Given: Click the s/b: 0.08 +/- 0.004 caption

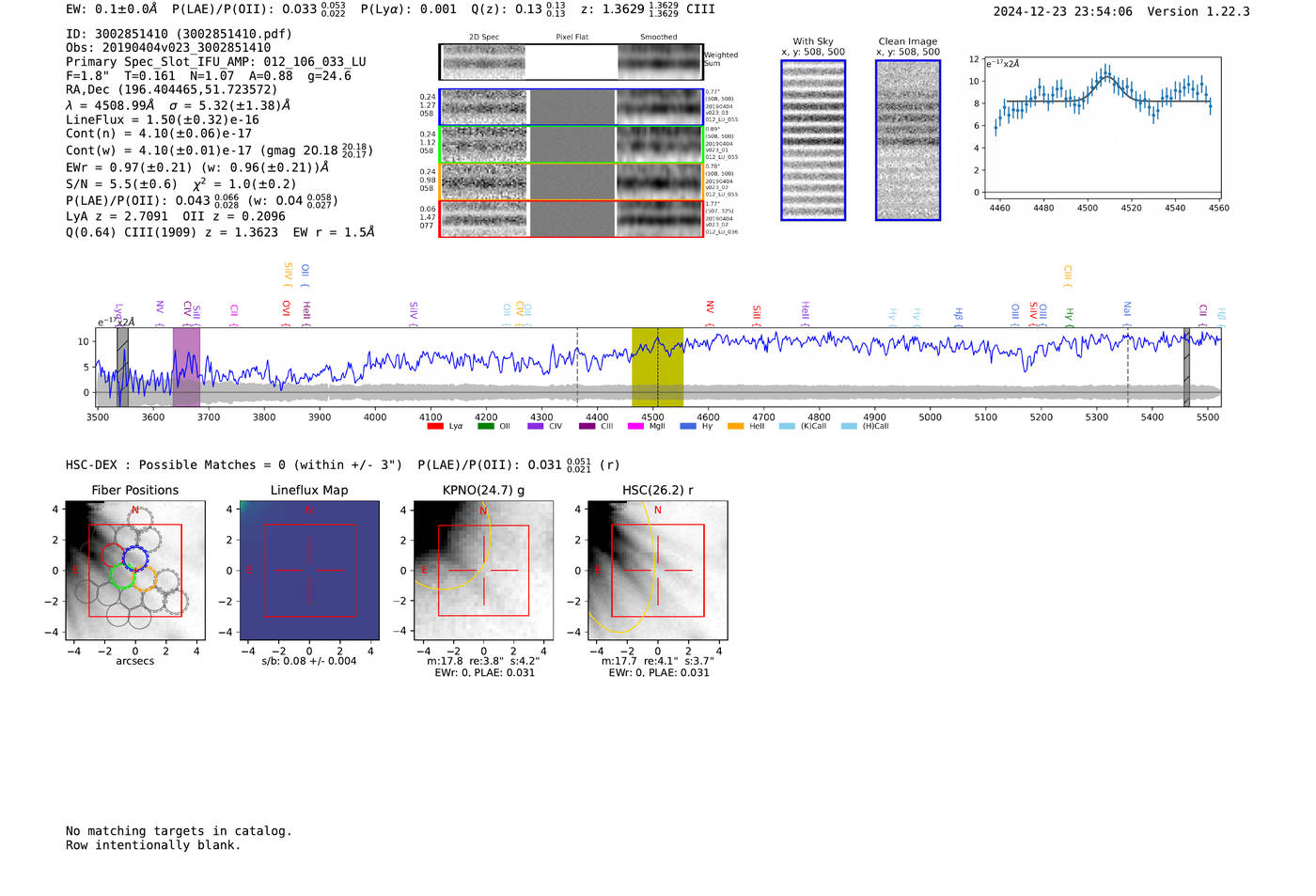Looking at the screenshot, I should (309, 661).
